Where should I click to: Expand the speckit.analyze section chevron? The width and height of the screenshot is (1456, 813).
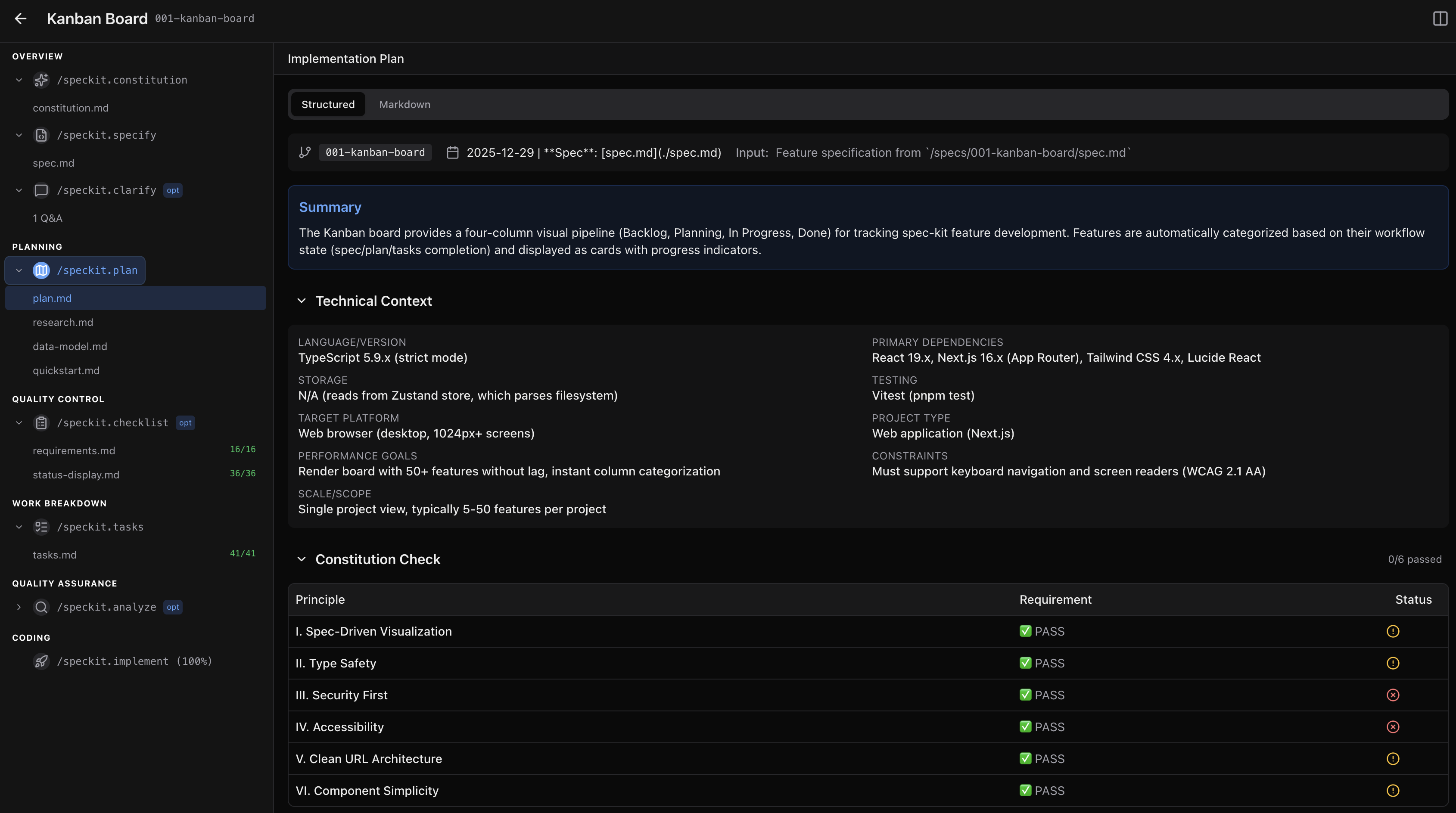tap(19, 607)
